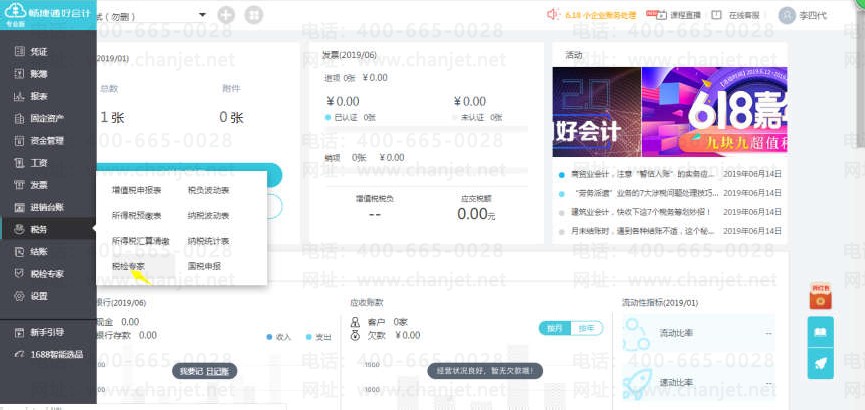Open the 建筑业会计 tax planning article
The width and height of the screenshot is (865, 410).
click(x=641, y=212)
